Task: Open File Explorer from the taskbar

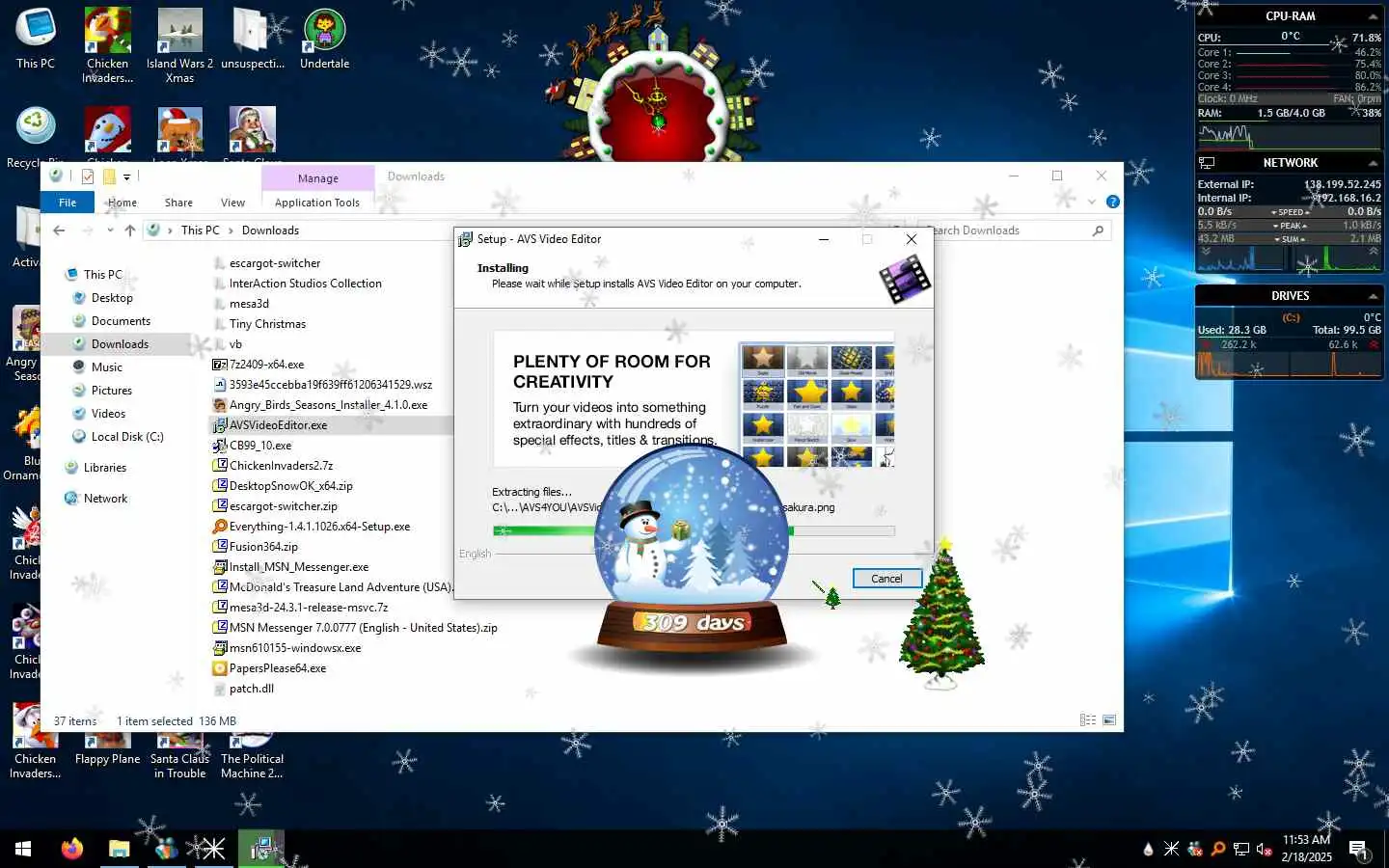Action: [120, 849]
